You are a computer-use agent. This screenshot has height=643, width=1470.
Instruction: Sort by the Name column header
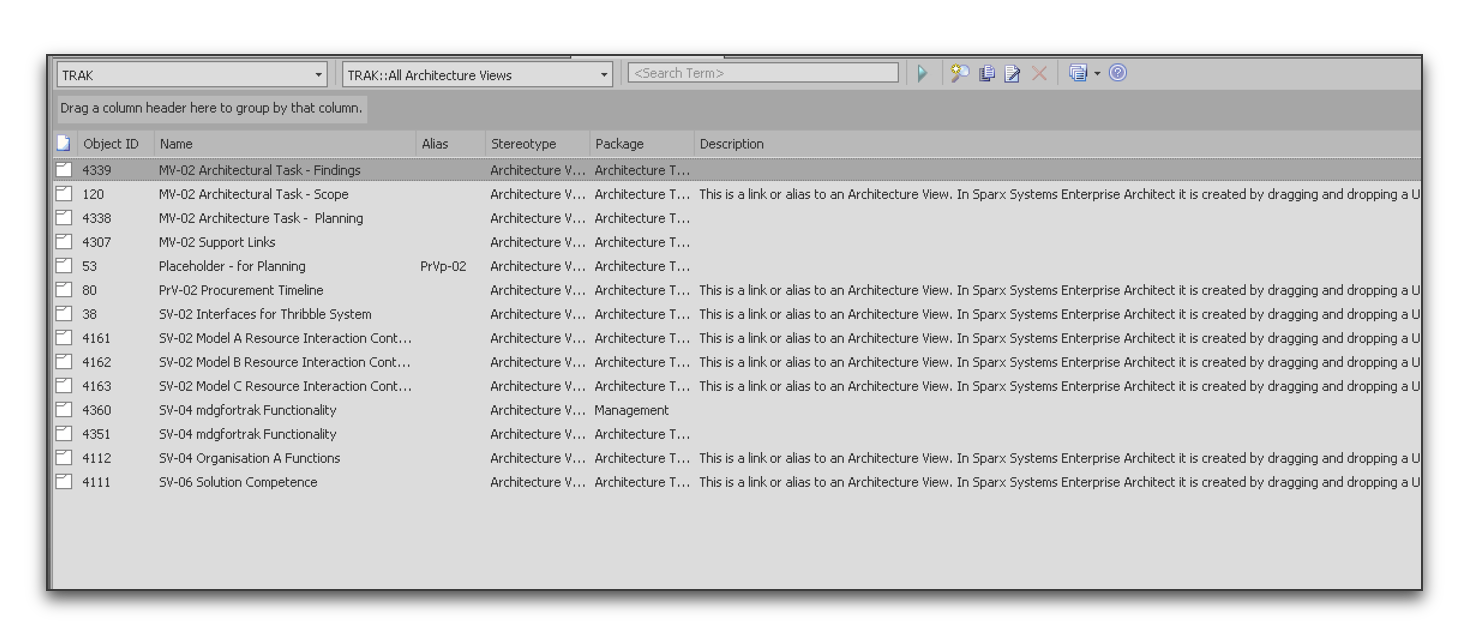(x=176, y=144)
